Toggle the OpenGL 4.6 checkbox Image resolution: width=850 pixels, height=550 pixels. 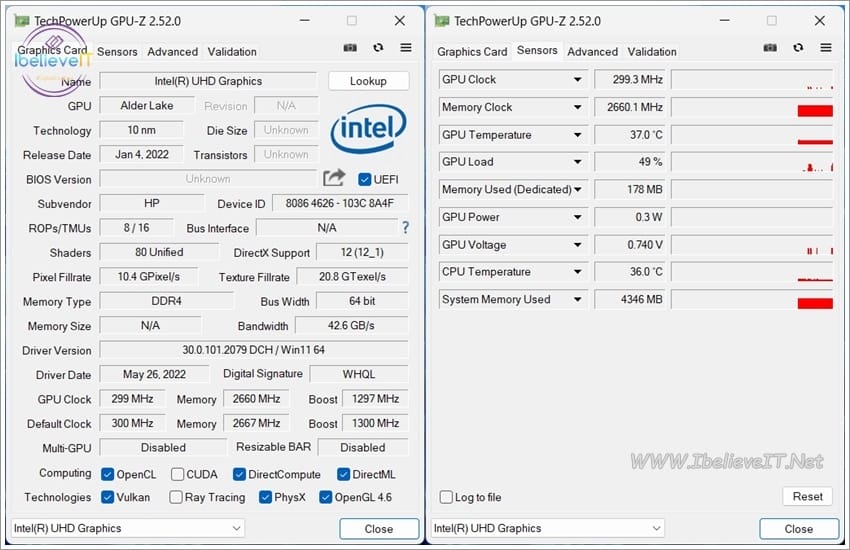point(325,497)
